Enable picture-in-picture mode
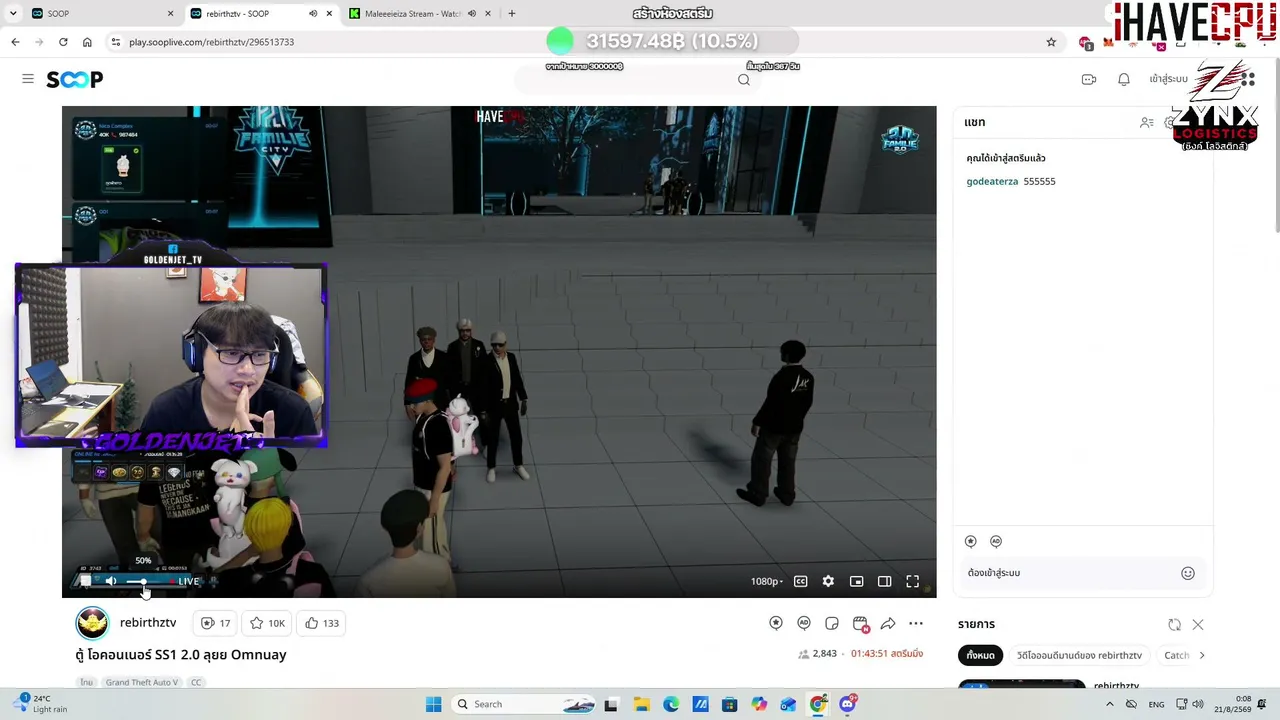 [x=857, y=581]
